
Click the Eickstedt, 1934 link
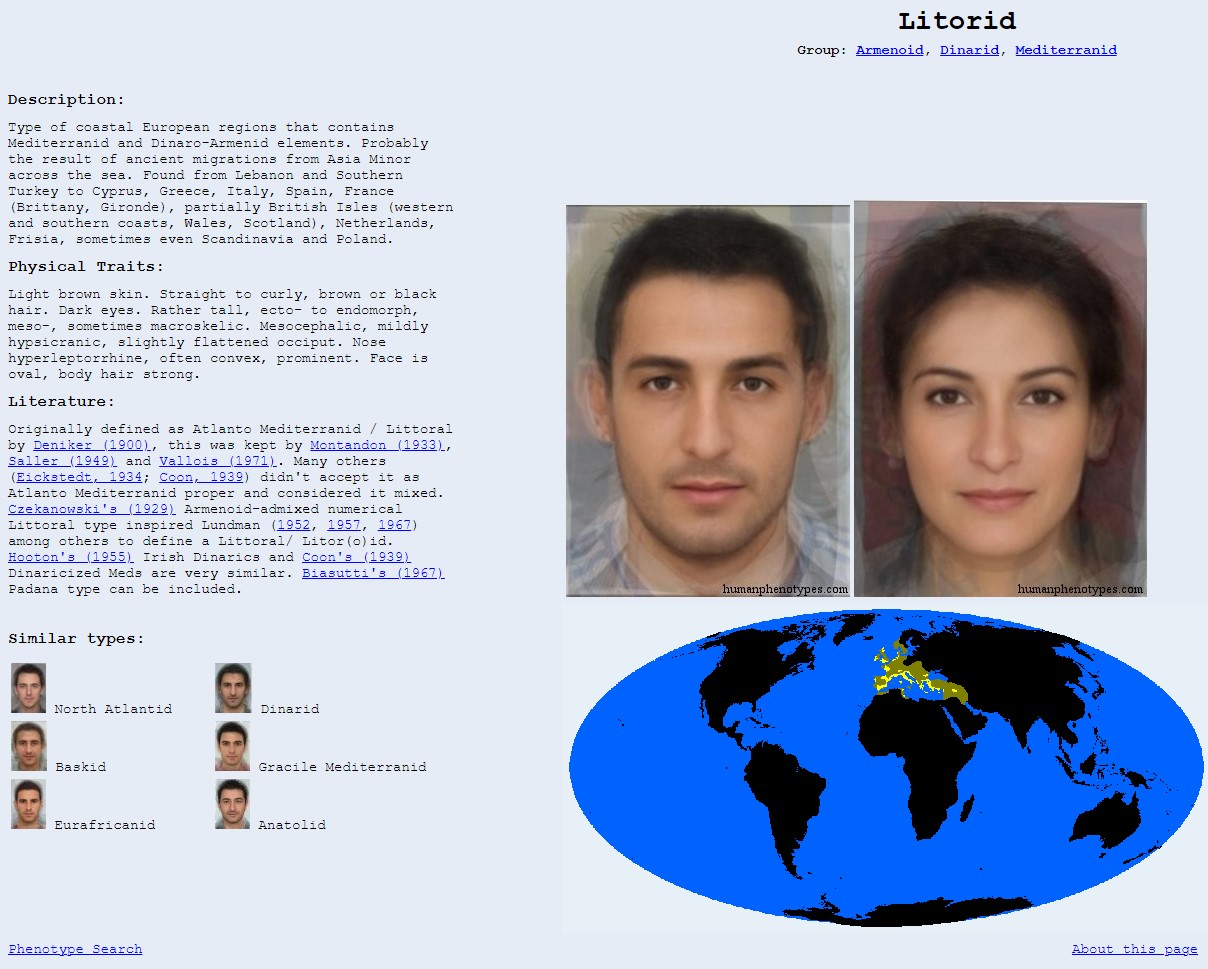coord(79,477)
